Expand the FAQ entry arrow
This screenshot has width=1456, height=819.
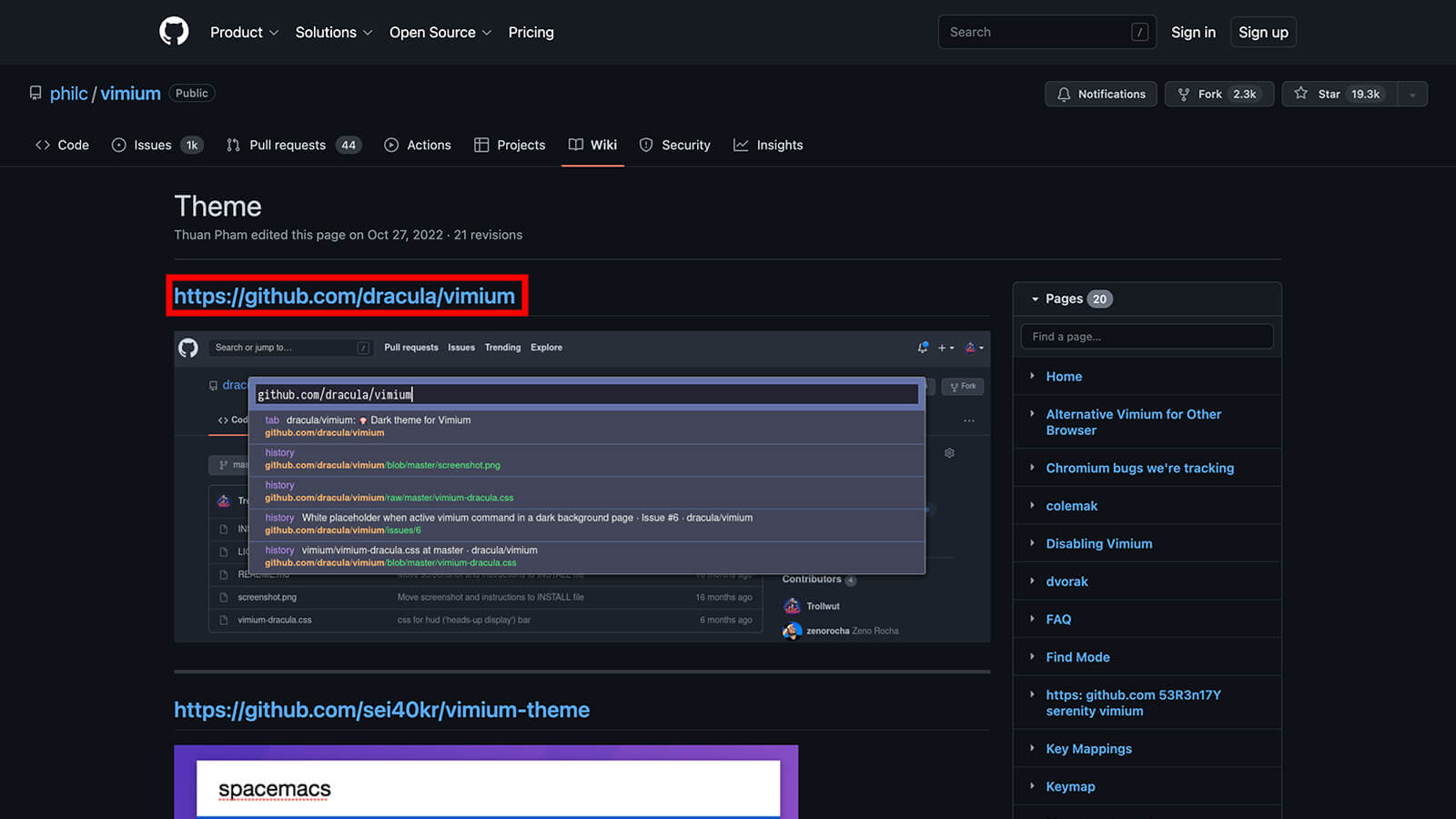point(1032,618)
